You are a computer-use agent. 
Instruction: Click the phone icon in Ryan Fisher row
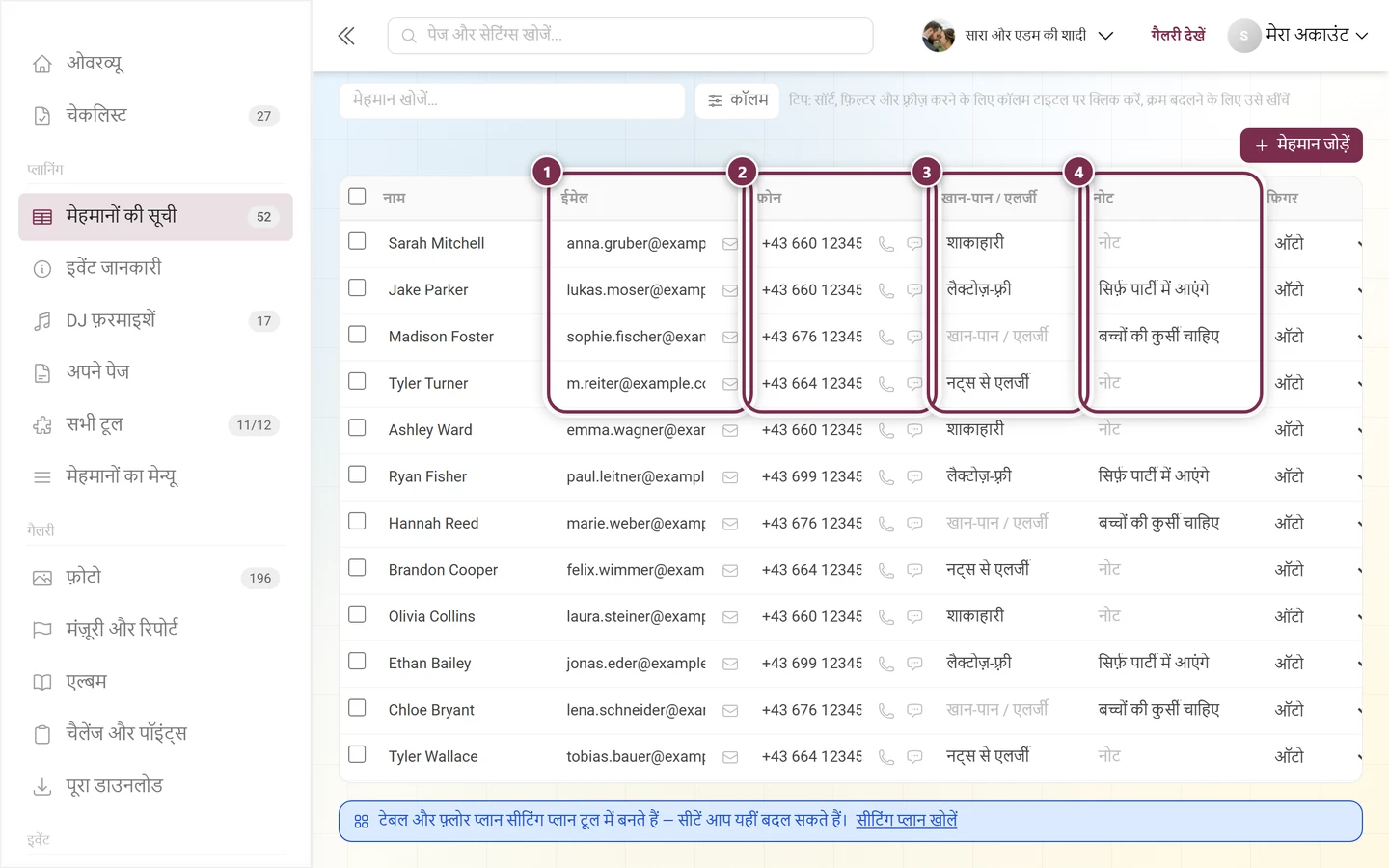[x=886, y=477]
